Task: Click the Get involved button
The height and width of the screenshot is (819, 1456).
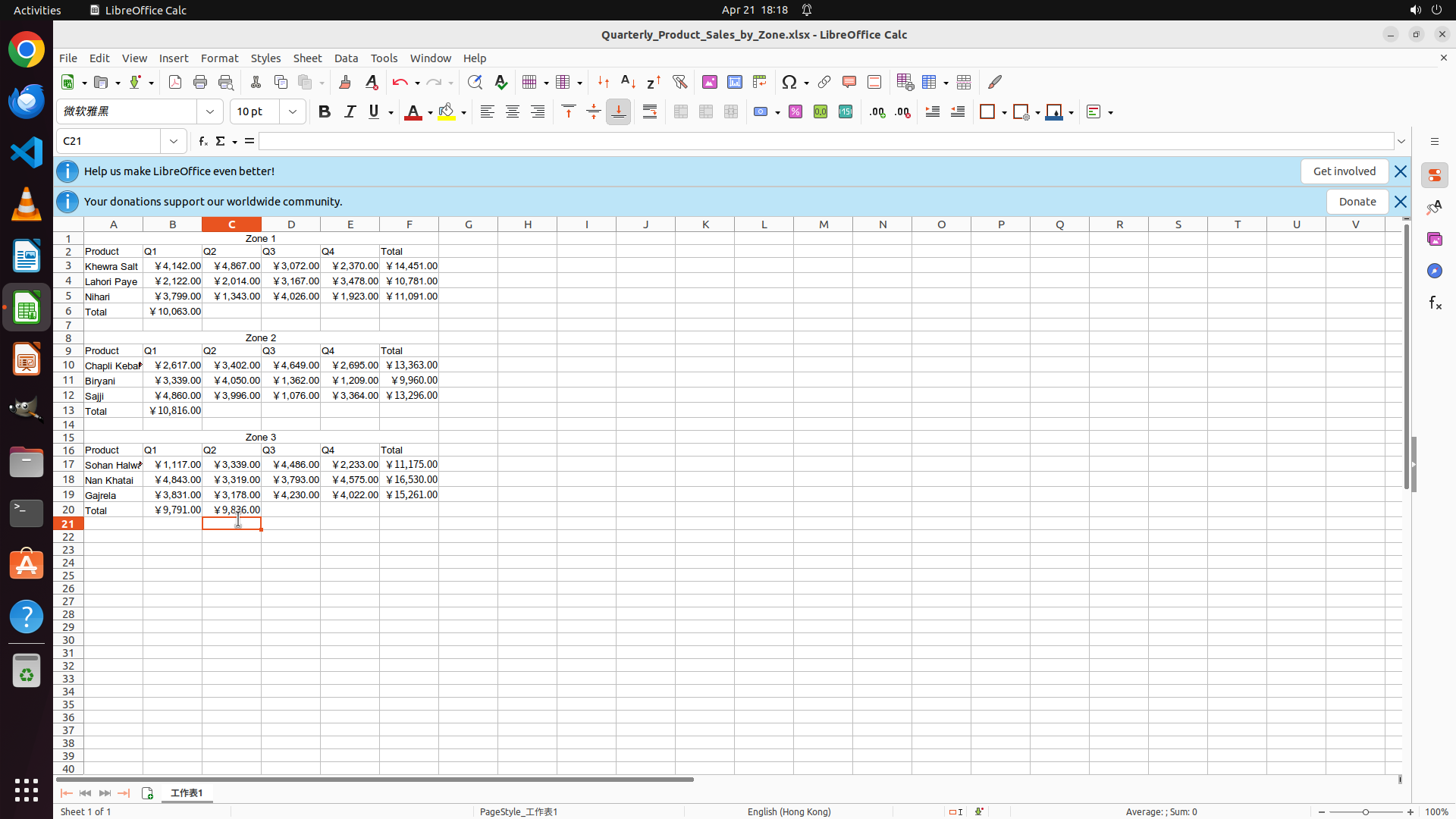Action: [1344, 171]
